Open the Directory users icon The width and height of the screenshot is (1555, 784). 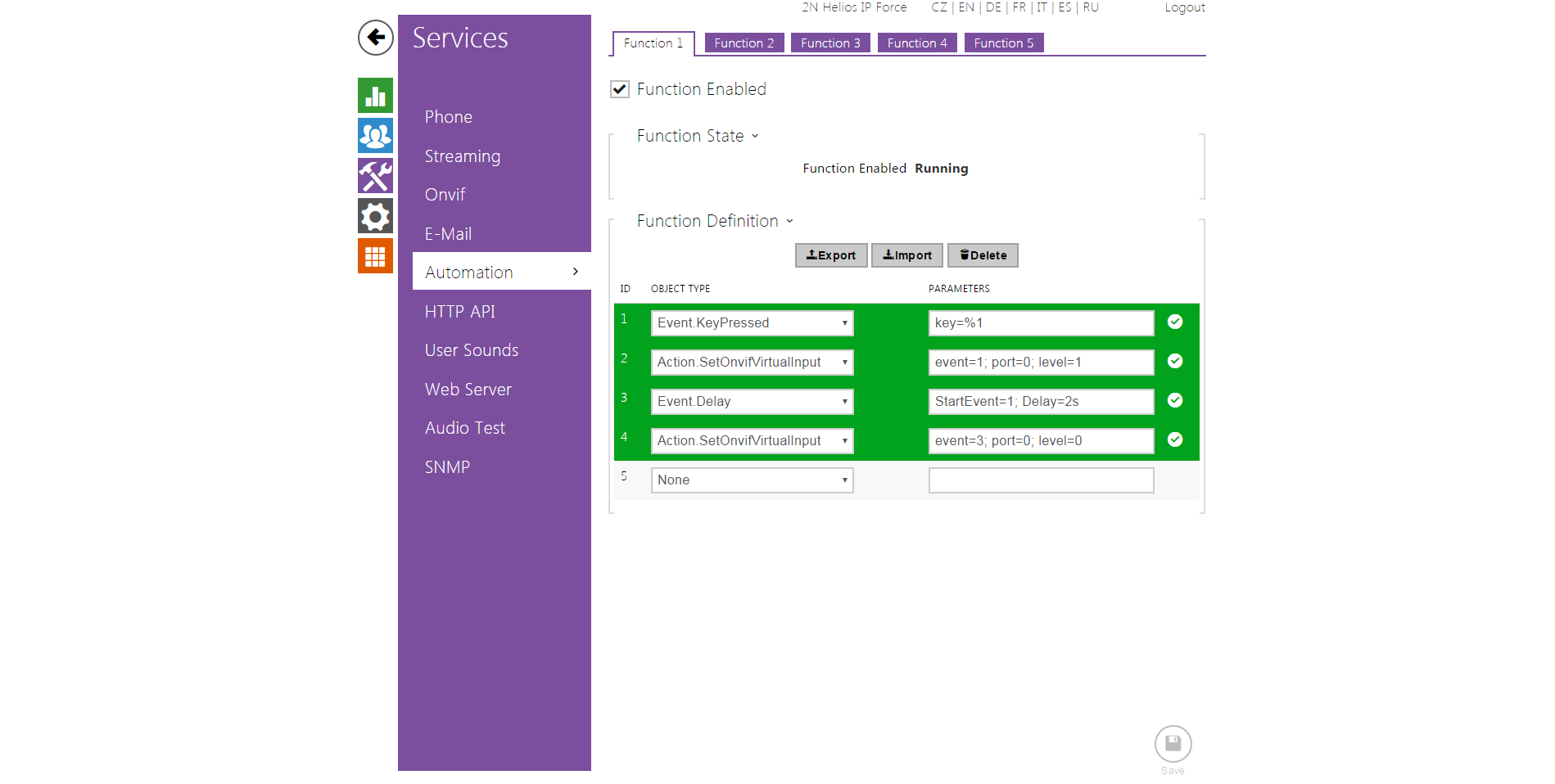tap(375, 136)
